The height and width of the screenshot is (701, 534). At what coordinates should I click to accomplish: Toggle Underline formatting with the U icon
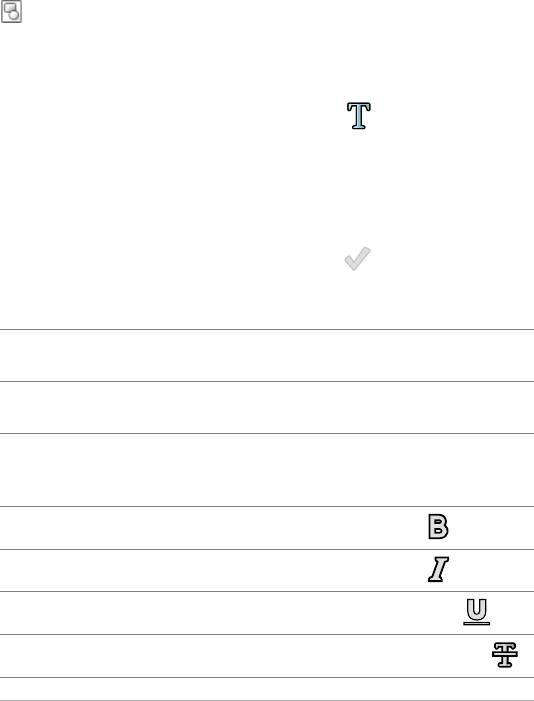[476, 612]
